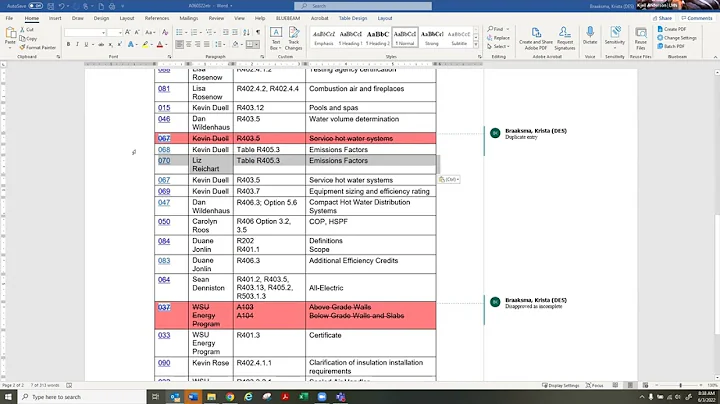
Task: Decrease paragraph indent
Action: coord(225,32)
